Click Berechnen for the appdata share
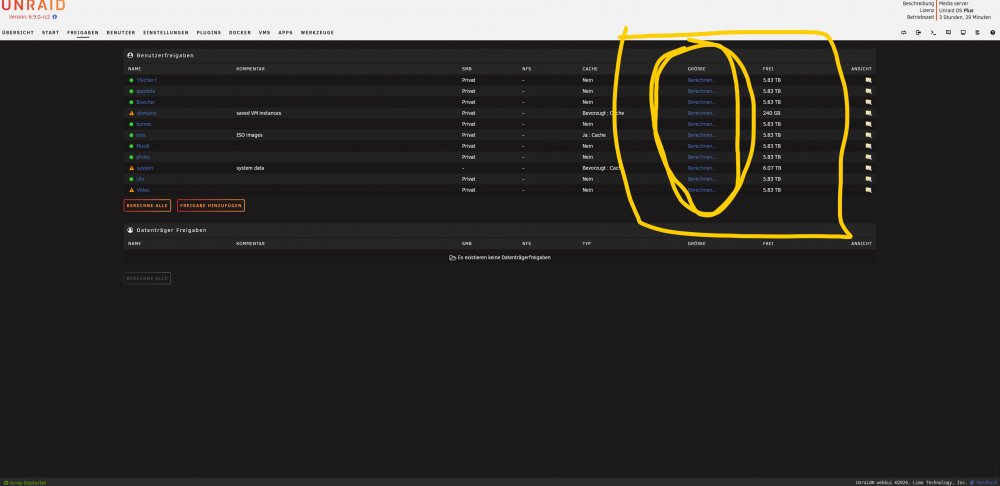1000x486 pixels. [x=702, y=91]
